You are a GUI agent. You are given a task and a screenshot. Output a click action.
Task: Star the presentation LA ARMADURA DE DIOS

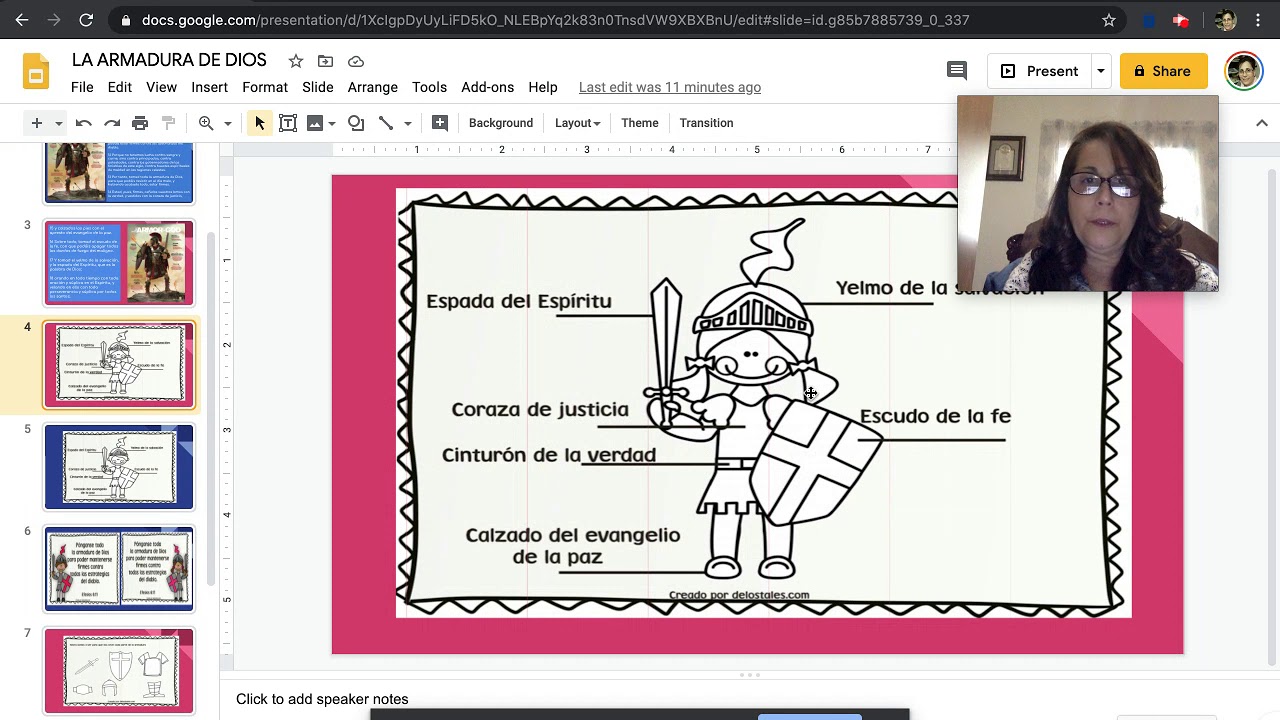coord(295,61)
